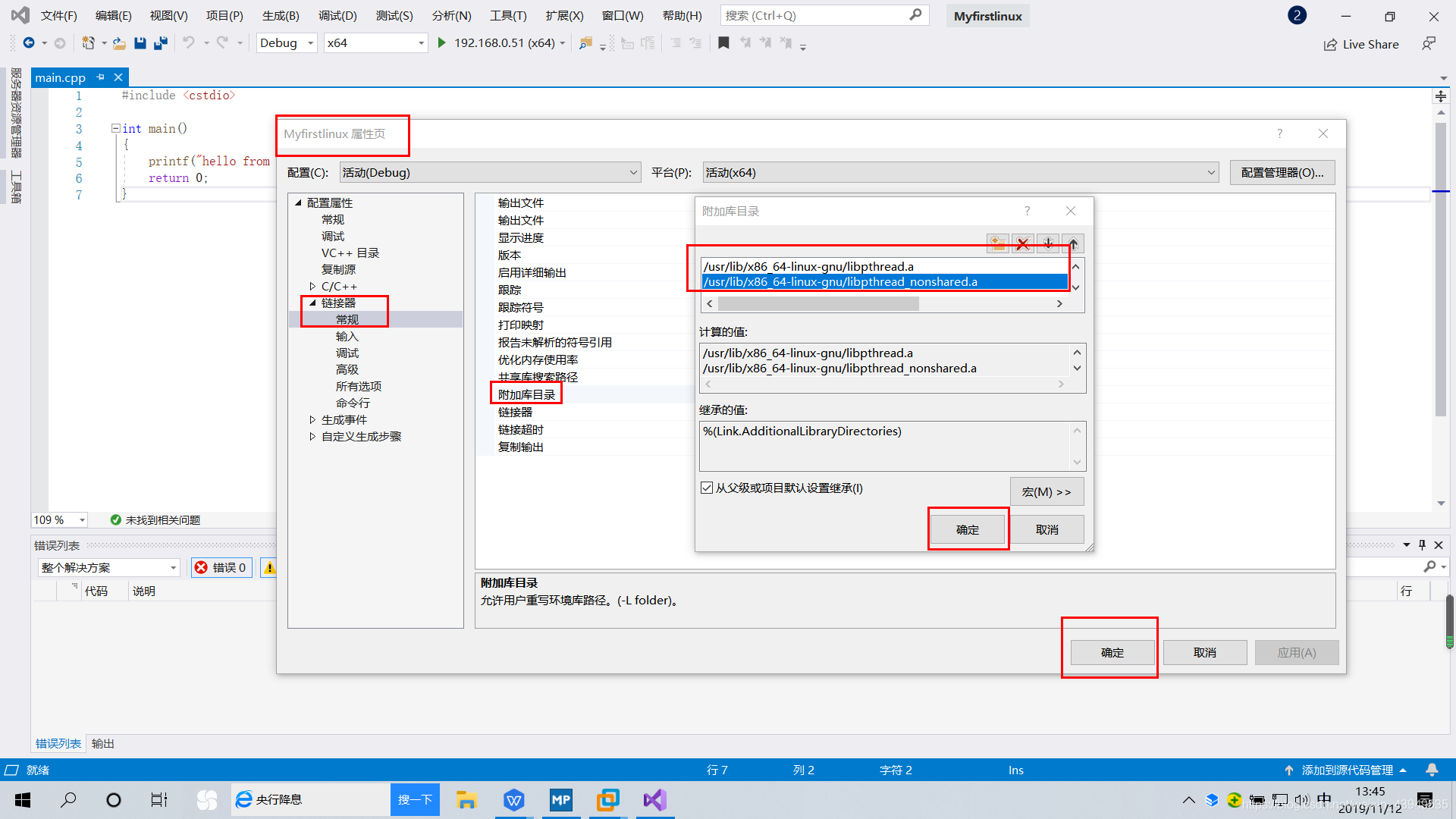The image size is (1456, 819).
Task: Delete the selected library path with red X
Action: pos(1023,243)
